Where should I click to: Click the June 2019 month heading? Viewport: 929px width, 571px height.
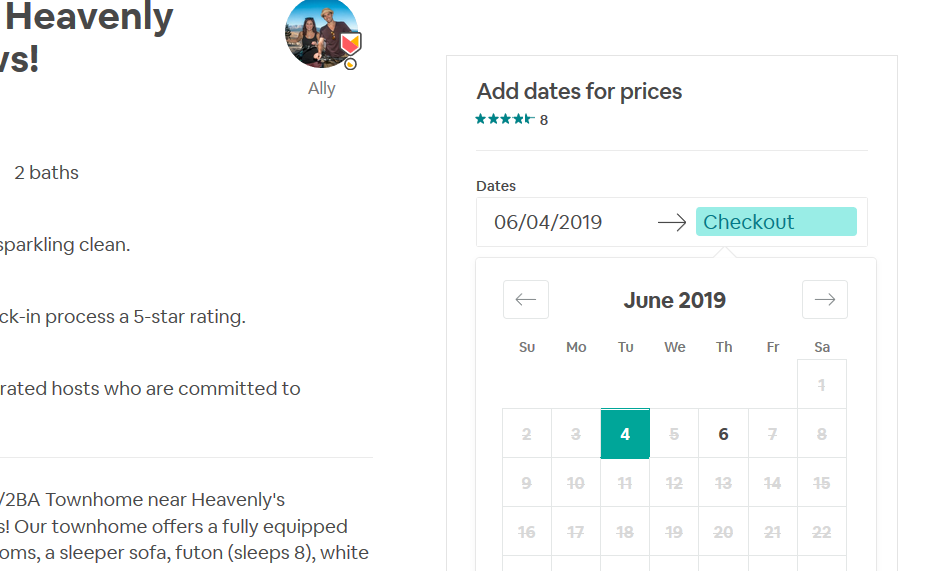(675, 300)
